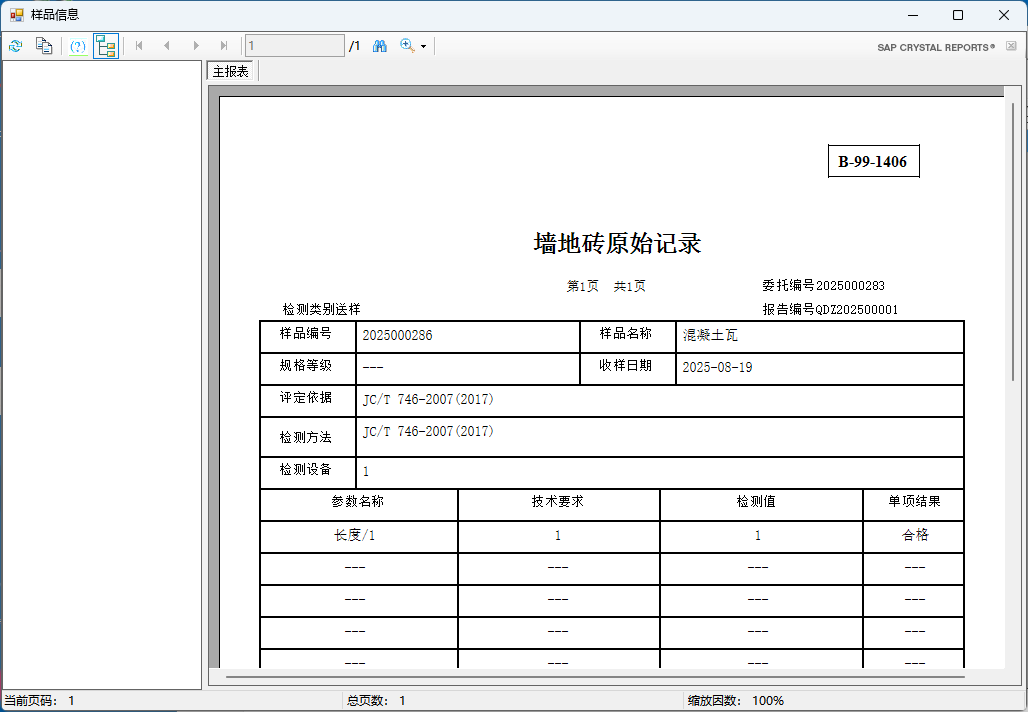This screenshot has height=712, width=1028.
Task: Click the zoom magnifier icon
Action: [x=407, y=46]
